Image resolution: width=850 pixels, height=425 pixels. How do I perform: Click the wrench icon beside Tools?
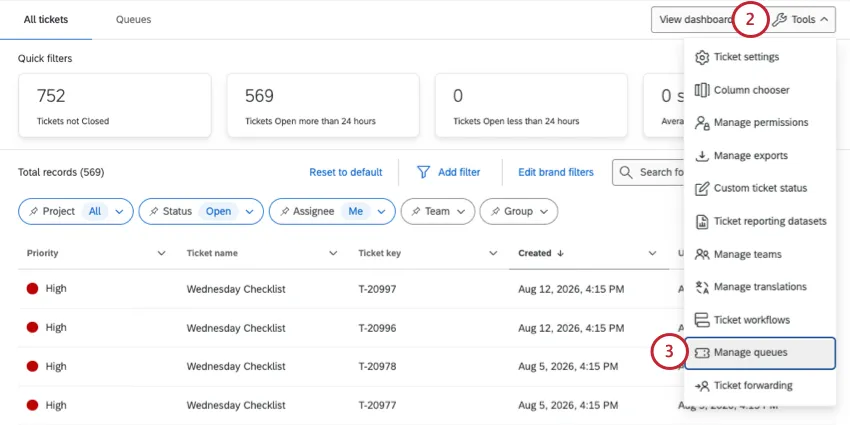tap(779, 20)
